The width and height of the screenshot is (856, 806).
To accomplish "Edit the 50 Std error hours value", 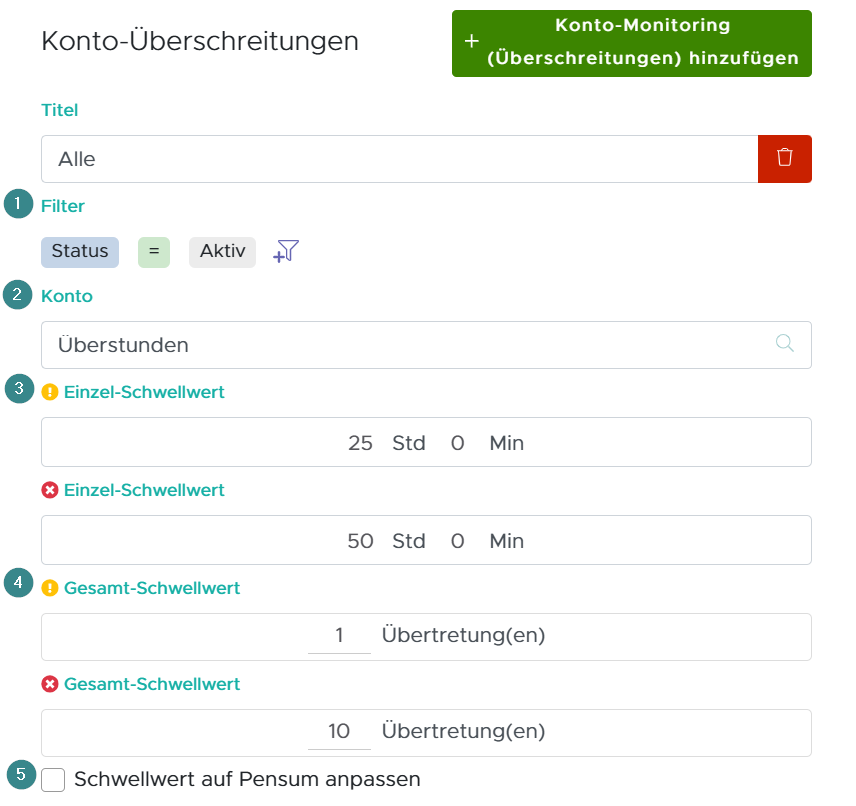I will coord(360,541).
